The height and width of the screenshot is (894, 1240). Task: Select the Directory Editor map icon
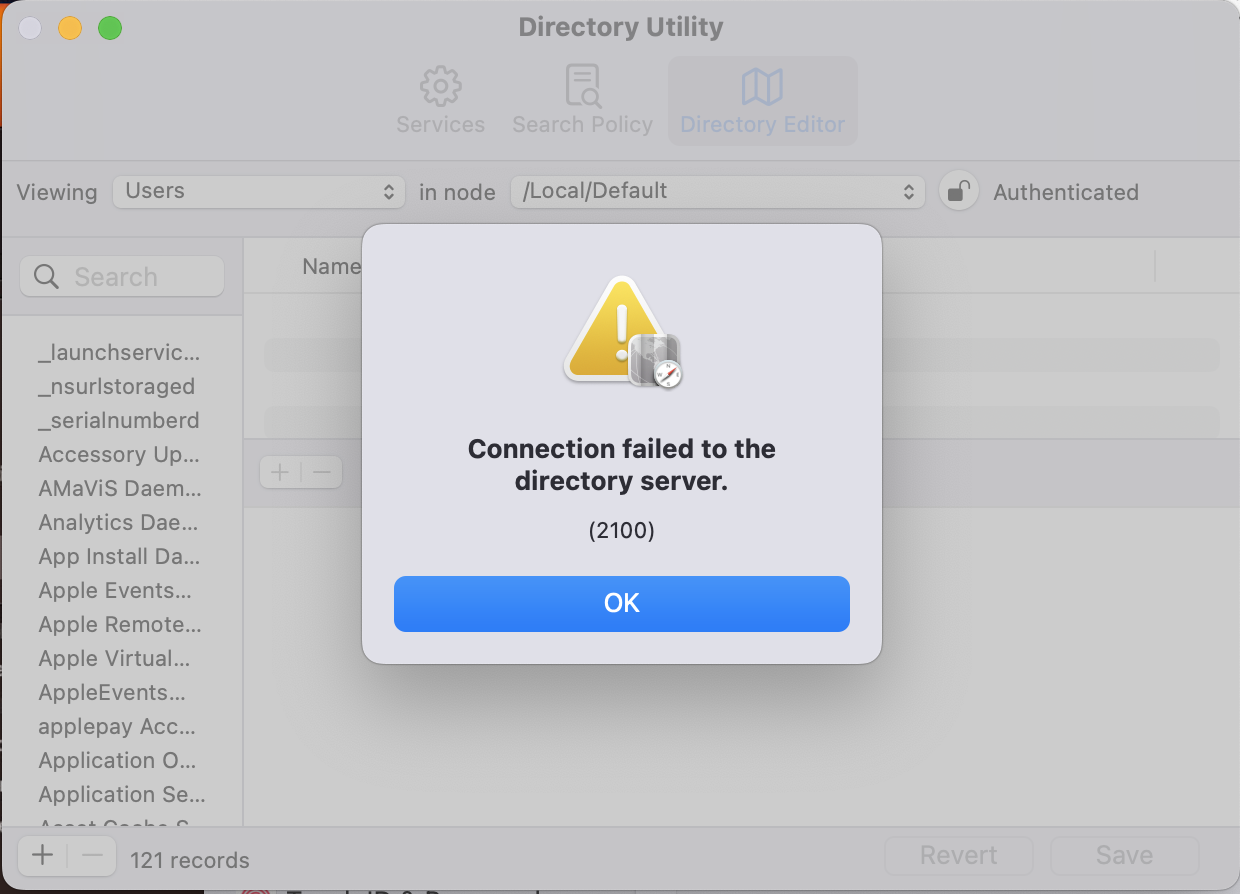click(762, 86)
